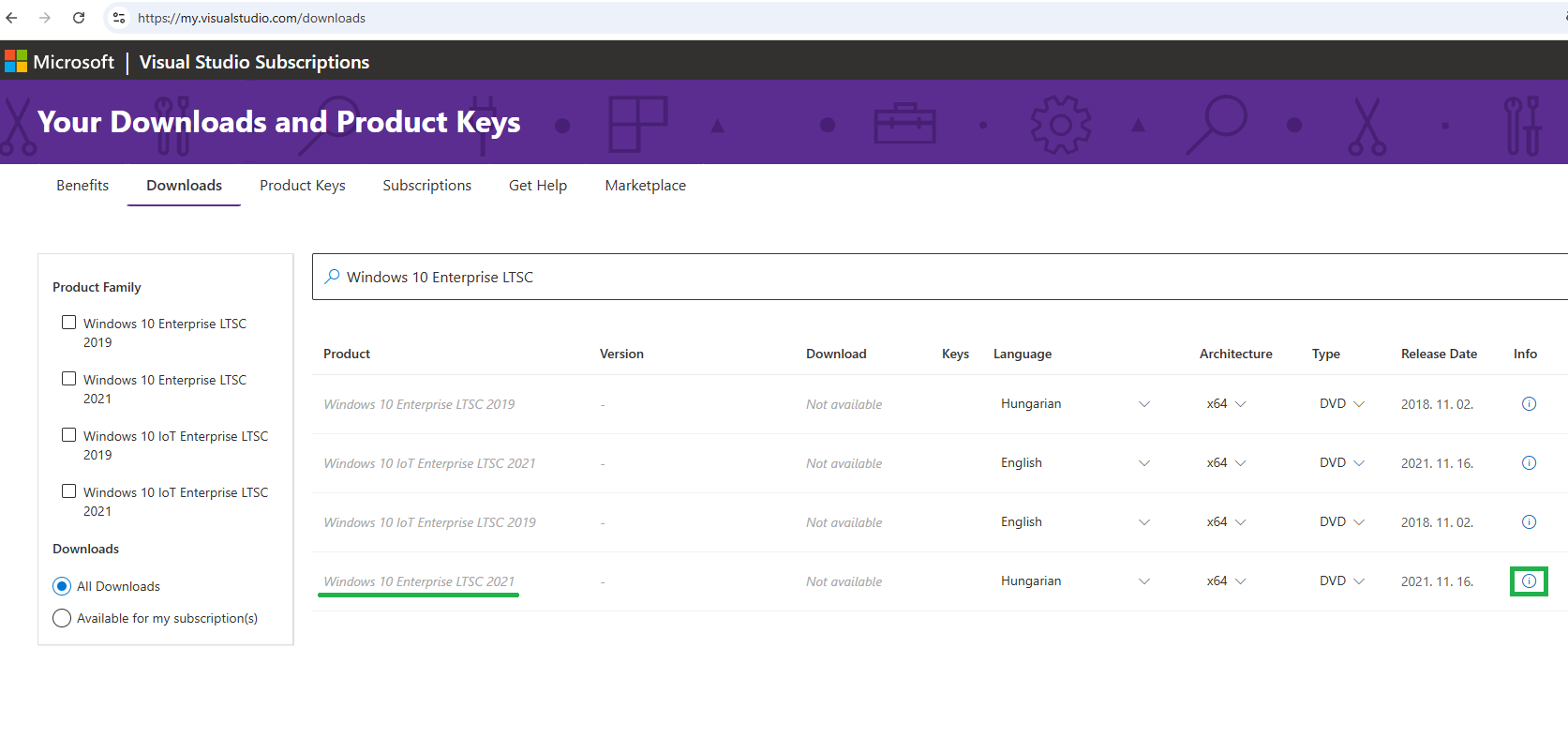Viewport: 1568px width, 739px height.
Task: Open info for Windows 10 Enterprise LTSC 2019
Action: point(1529,404)
